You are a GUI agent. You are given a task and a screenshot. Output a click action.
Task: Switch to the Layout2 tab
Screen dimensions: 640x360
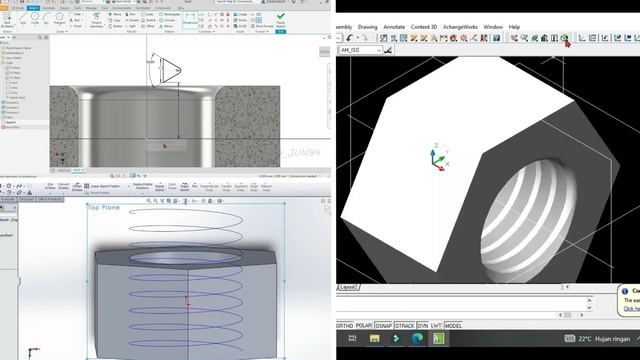[x=349, y=287]
